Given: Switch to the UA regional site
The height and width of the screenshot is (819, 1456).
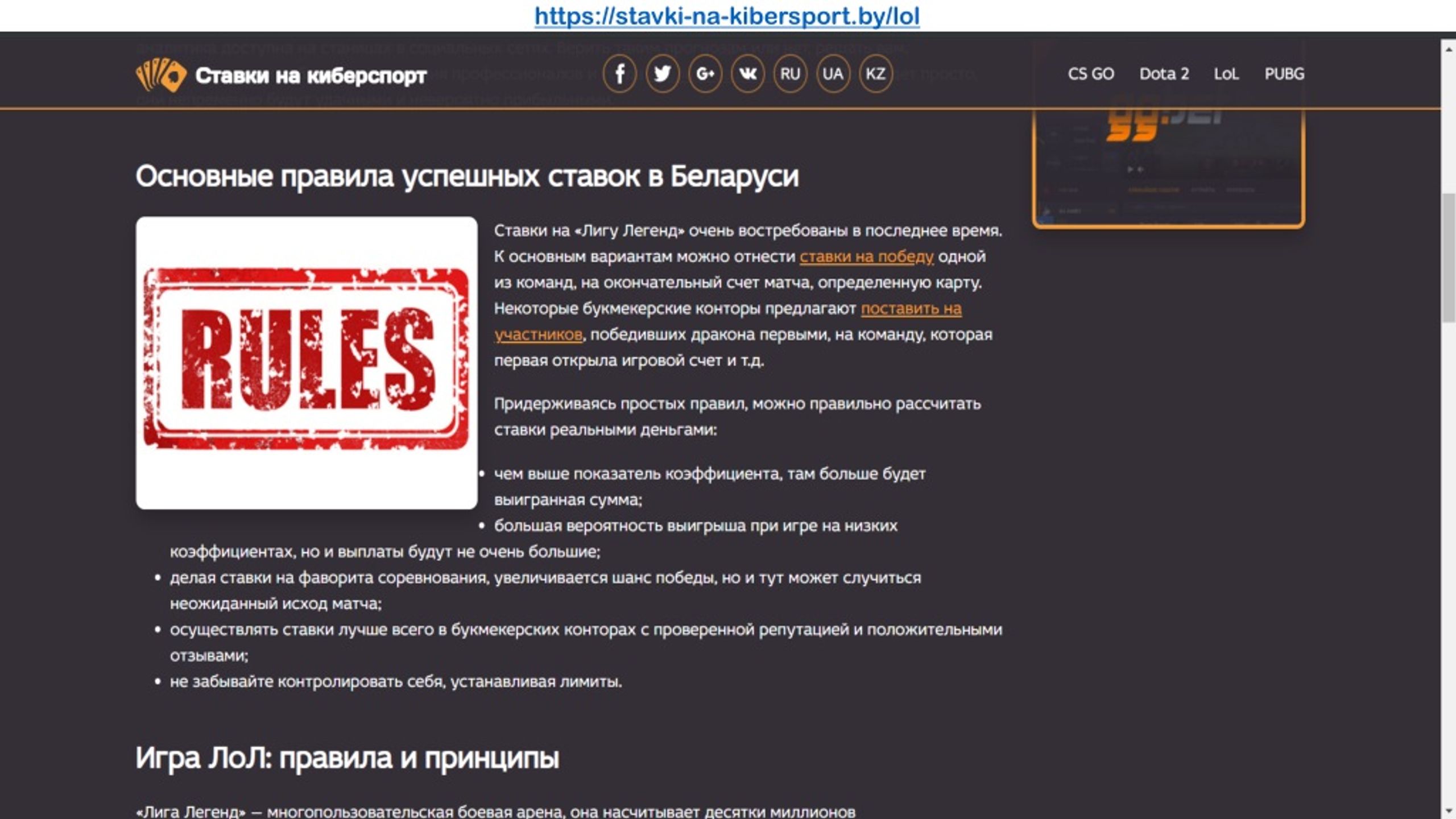Looking at the screenshot, I should 833,74.
